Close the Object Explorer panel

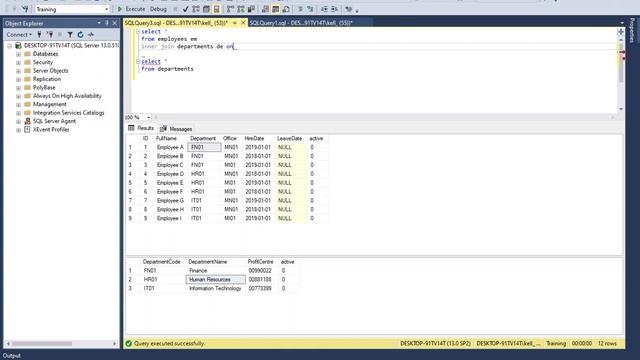click(x=115, y=23)
